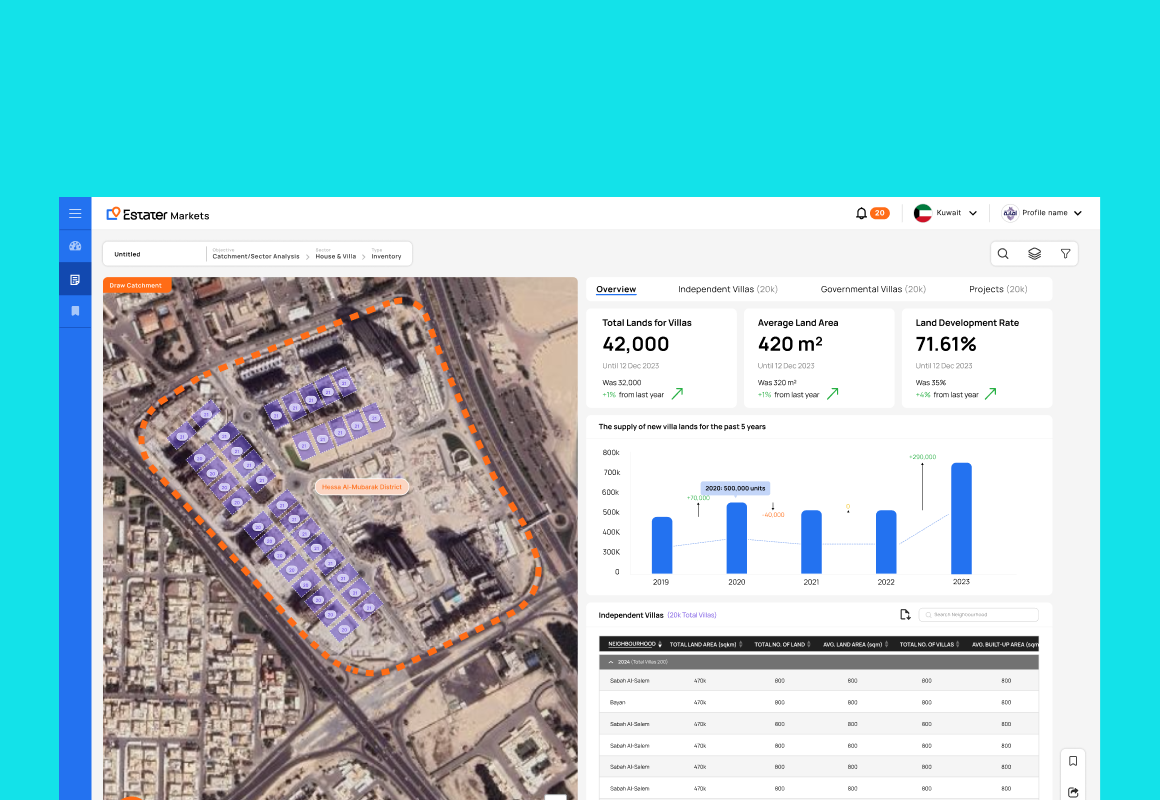
Task: Click the bookmark icon at bottom right
Action: pyautogui.click(x=1073, y=761)
